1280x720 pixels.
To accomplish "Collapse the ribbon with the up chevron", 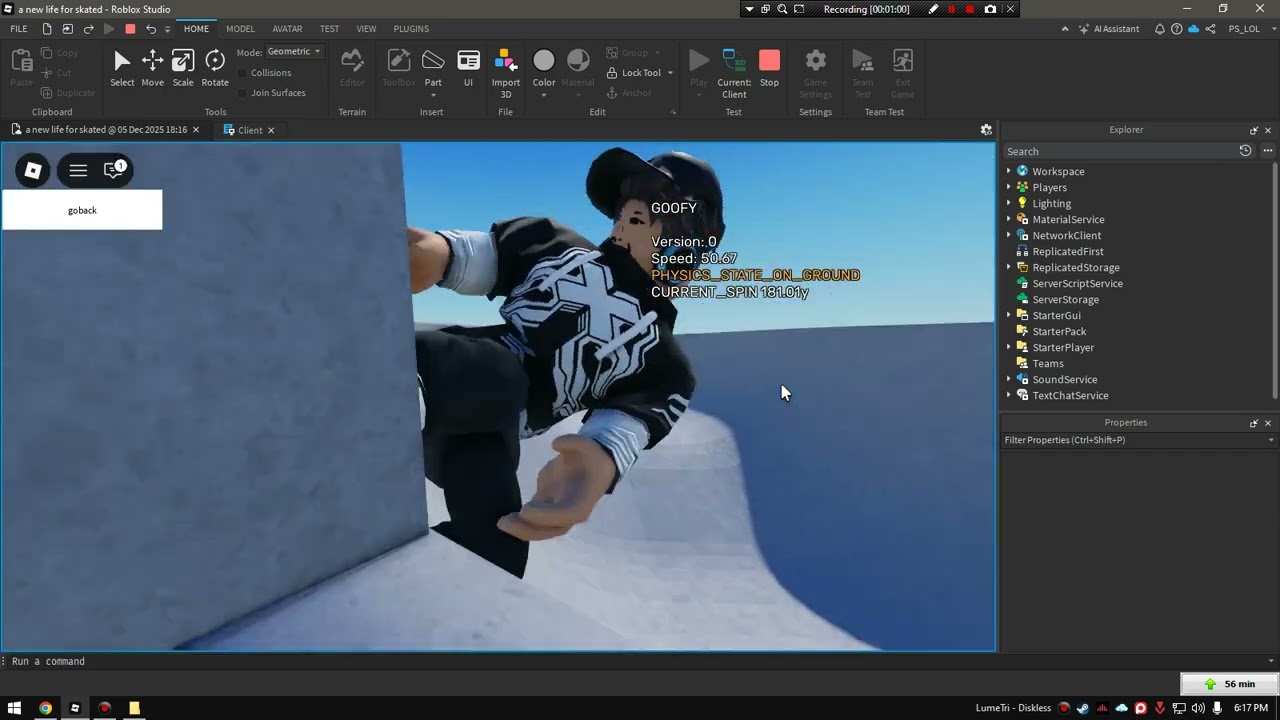I will click(x=1065, y=29).
